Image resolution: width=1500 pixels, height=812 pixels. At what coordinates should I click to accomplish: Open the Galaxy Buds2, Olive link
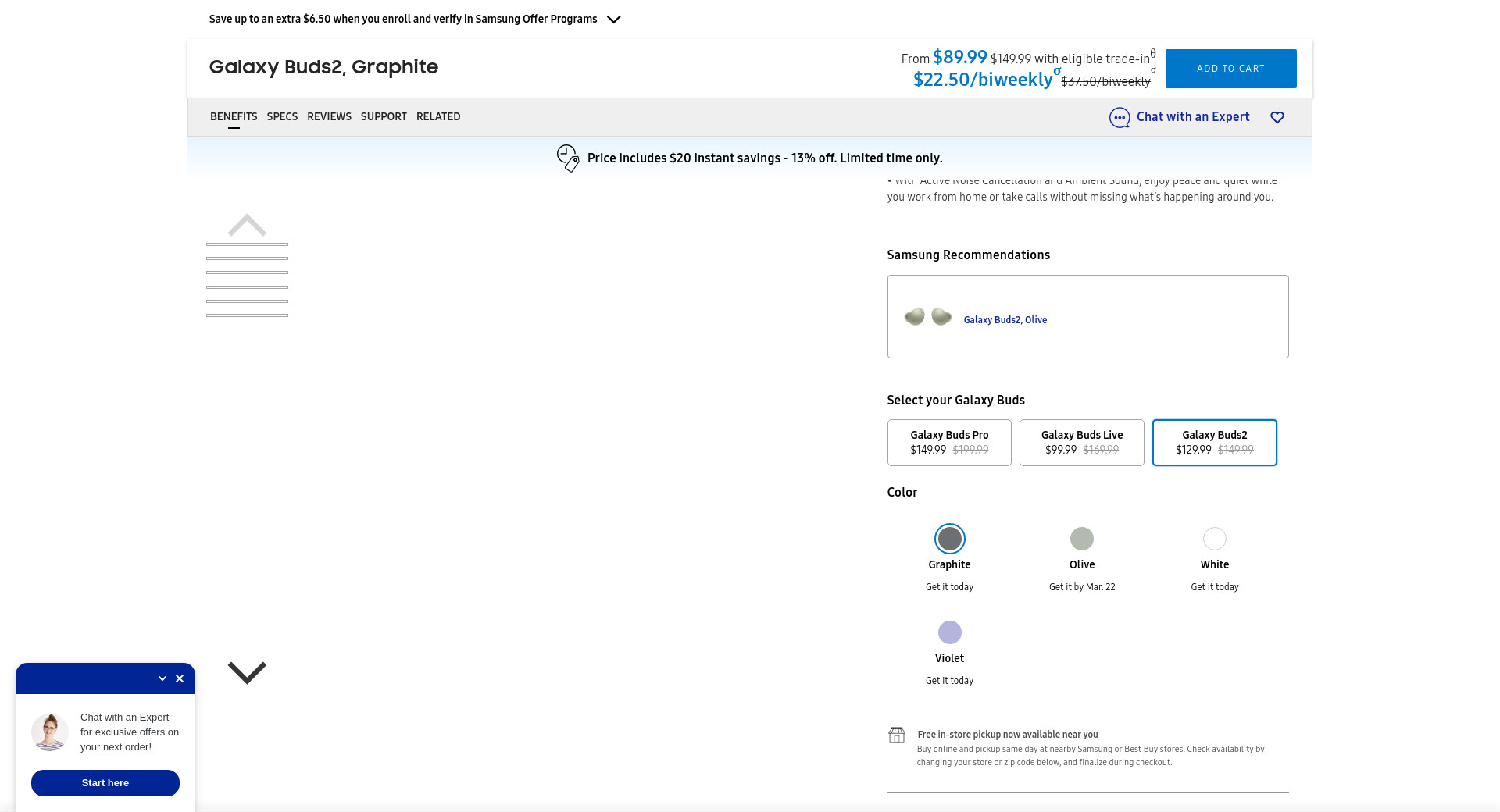tap(1005, 320)
